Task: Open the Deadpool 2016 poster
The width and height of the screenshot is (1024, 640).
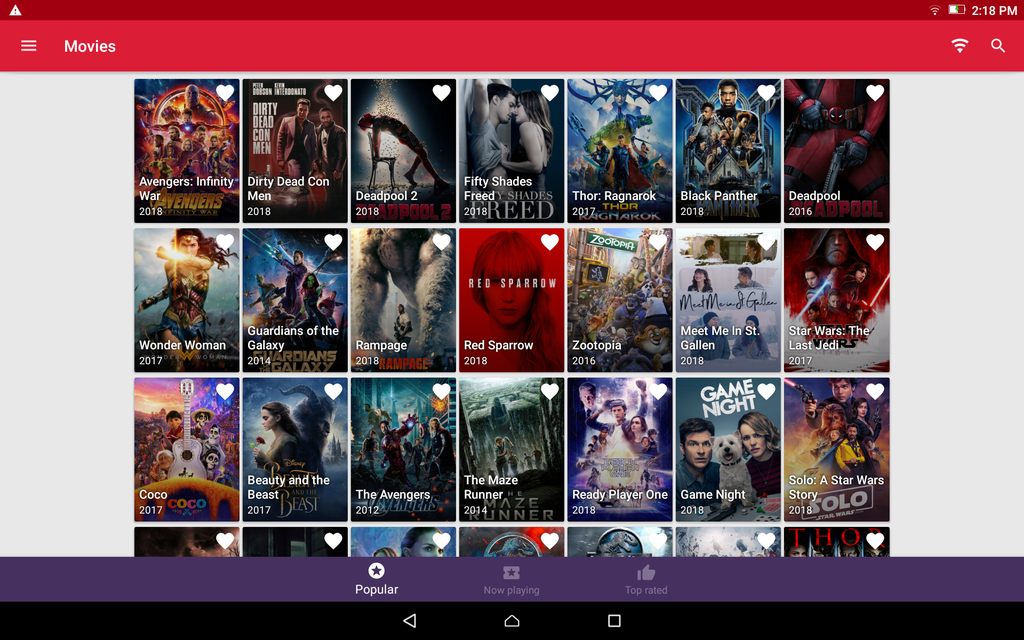Action: point(837,151)
